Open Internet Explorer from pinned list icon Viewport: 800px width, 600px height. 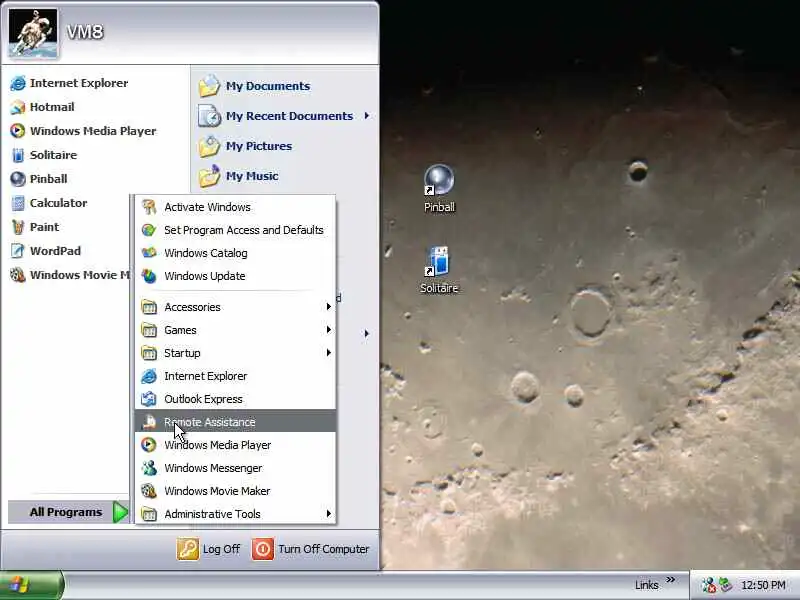[x=18, y=83]
